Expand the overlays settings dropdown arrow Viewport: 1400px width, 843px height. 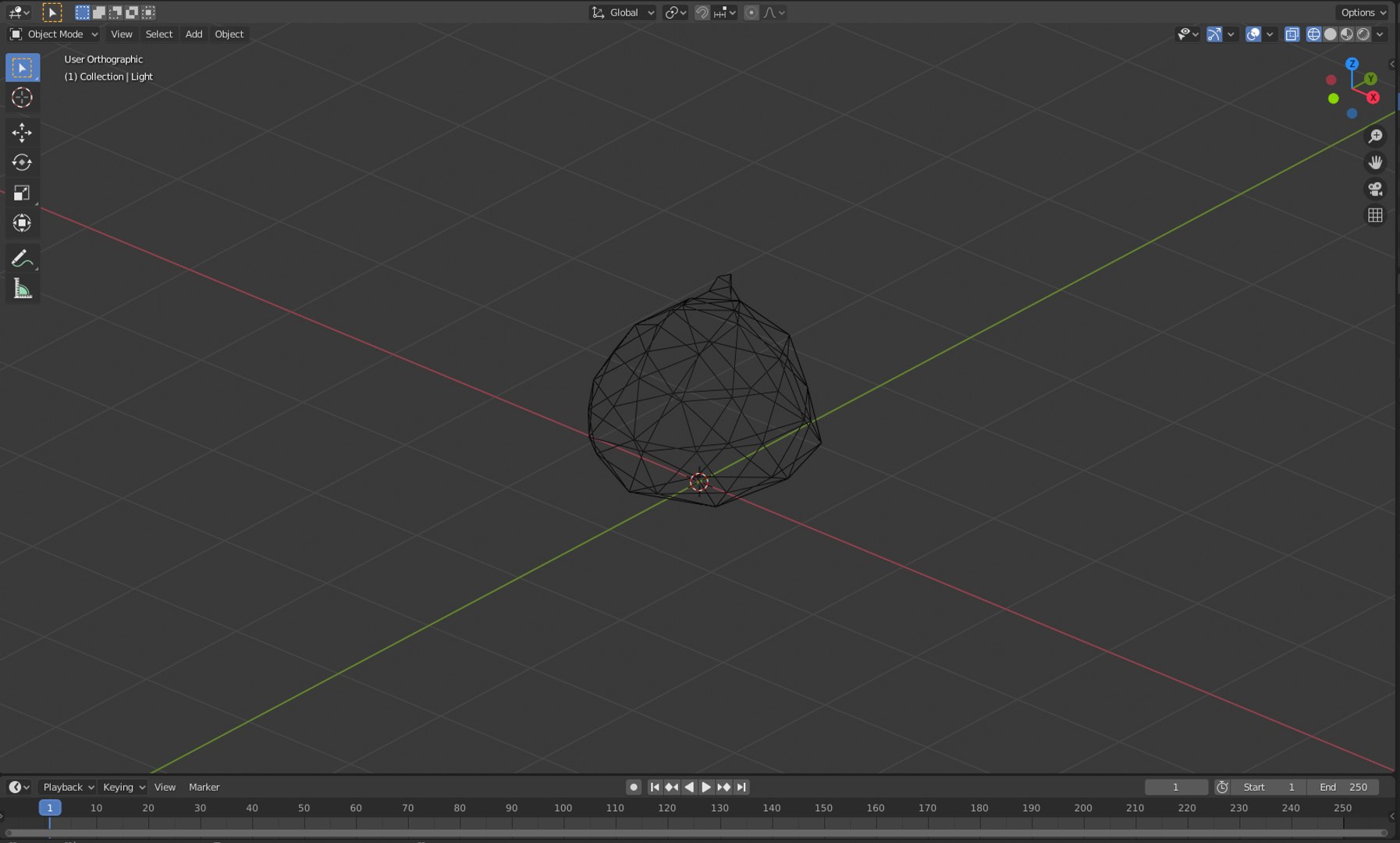pos(1270,34)
